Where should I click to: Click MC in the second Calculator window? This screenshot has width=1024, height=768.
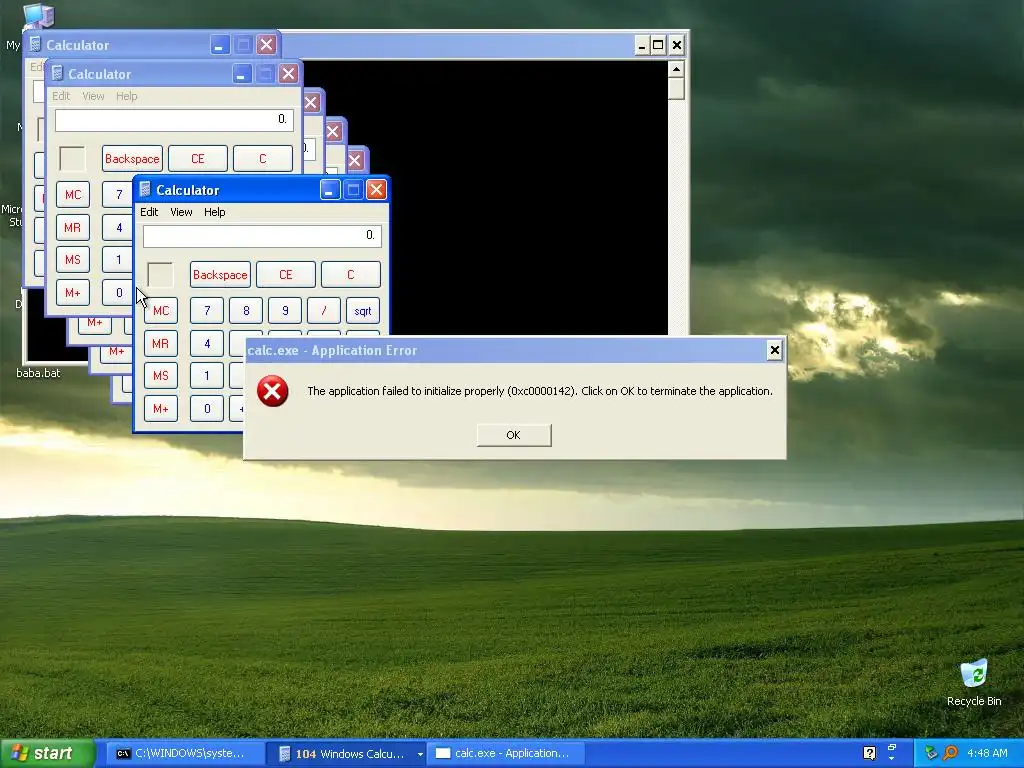pyautogui.click(x=72, y=195)
